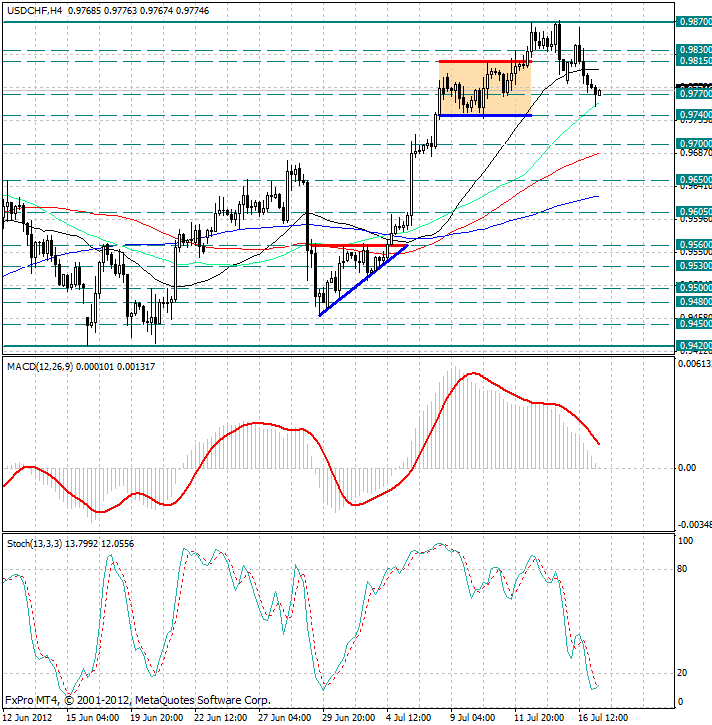Click the Stochastic 80 level label
The height and width of the screenshot is (725, 712).
pyautogui.click(x=682, y=569)
